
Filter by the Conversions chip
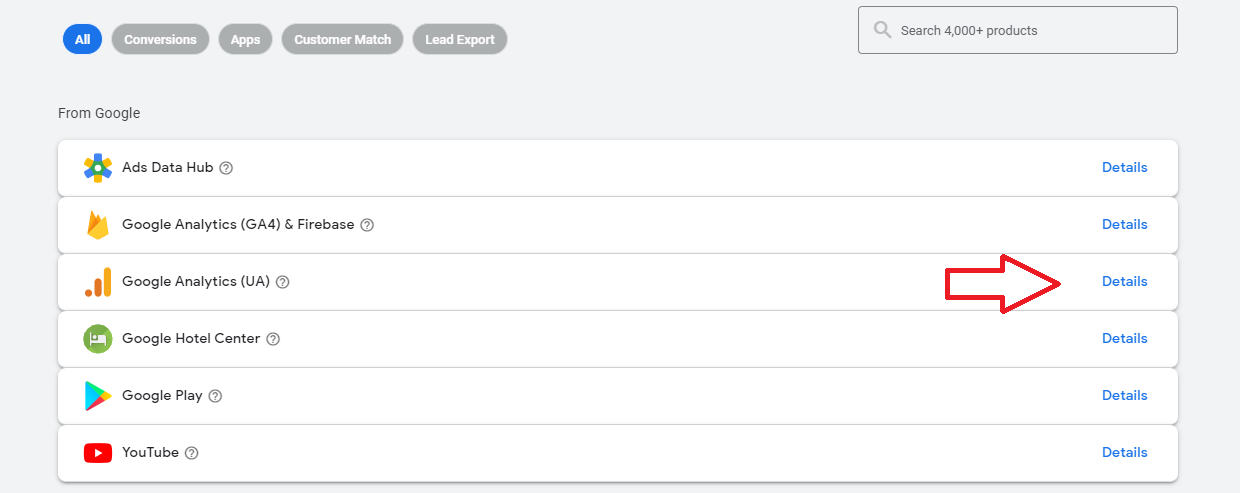[160, 39]
